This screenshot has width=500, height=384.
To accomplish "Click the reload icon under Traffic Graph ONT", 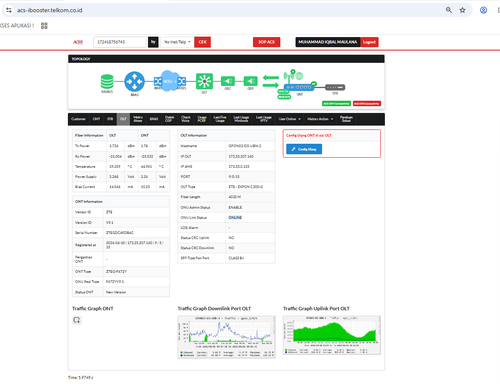I will (77, 320).
